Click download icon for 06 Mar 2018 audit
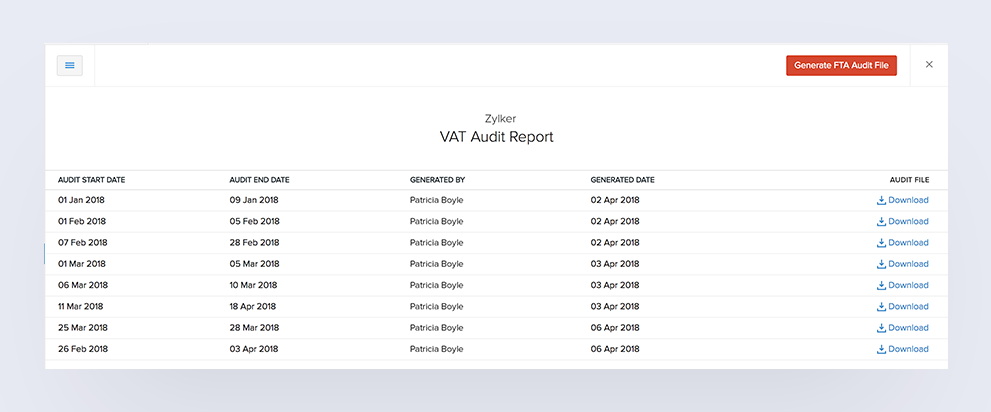The image size is (991, 412). point(881,285)
